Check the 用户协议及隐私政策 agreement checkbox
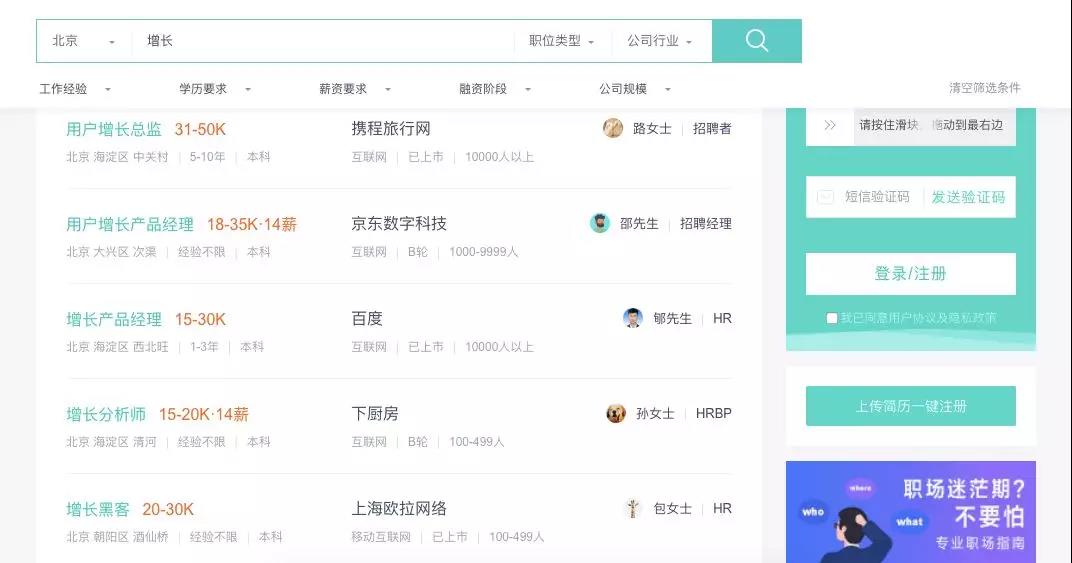This screenshot has width=1072, height=563. coord(831,318)
